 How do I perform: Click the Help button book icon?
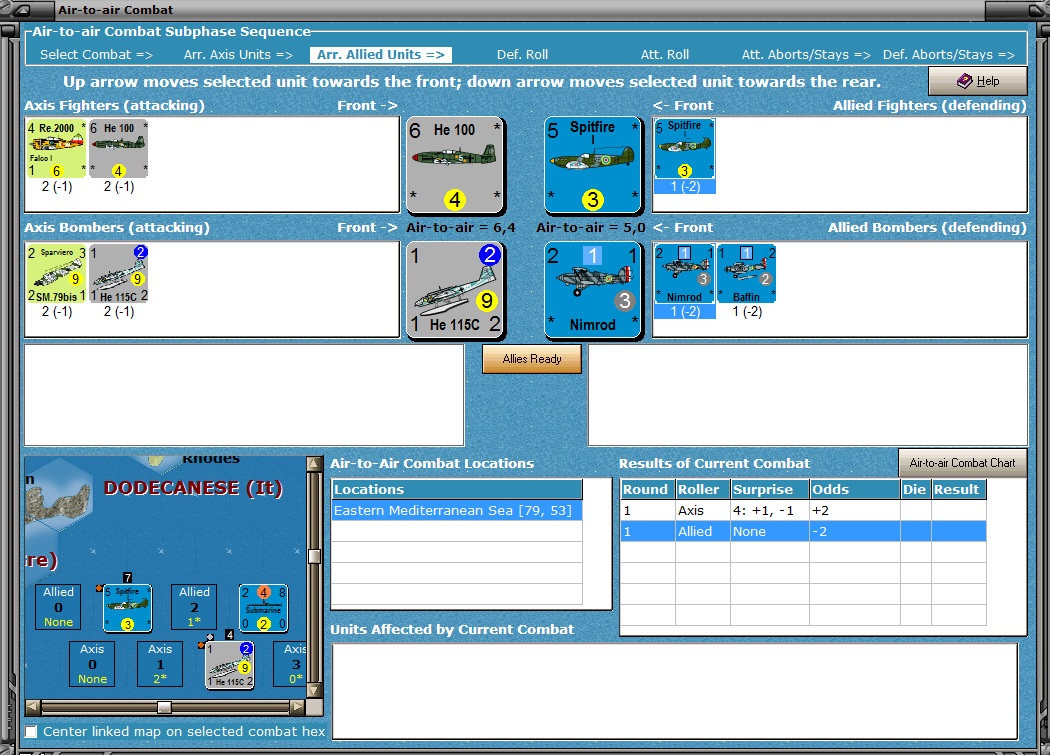[964, 81]
